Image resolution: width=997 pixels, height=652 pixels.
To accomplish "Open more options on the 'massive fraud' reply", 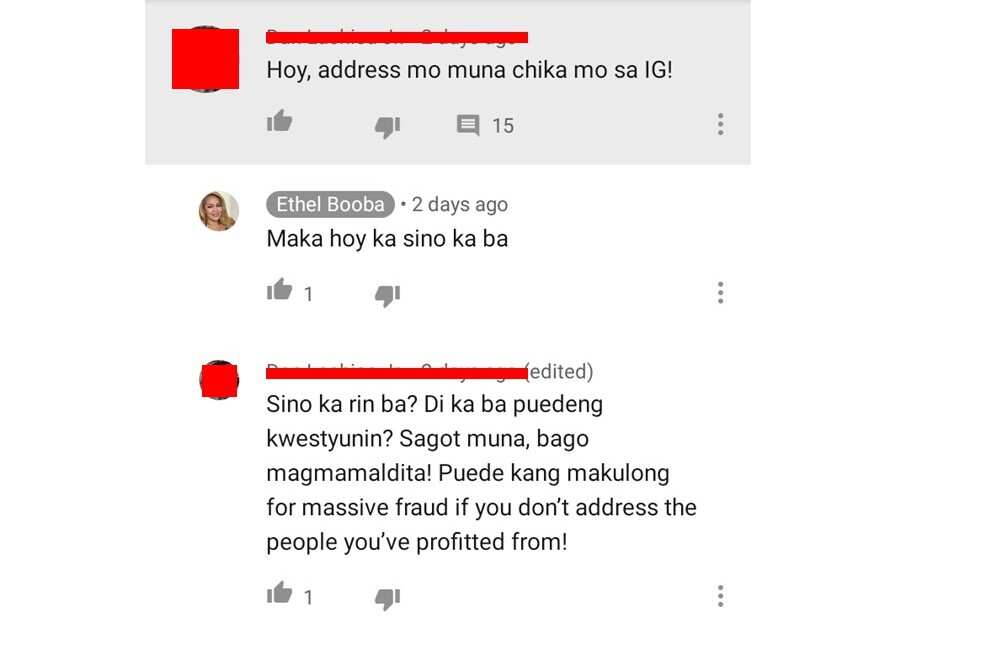I will pos(720,596).
